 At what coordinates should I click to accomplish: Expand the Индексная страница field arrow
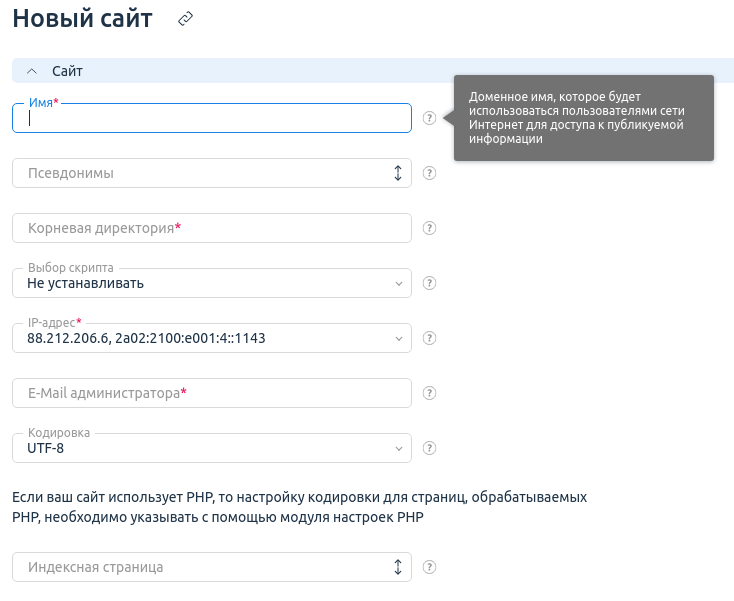pyautogui.click(x=398, y=567)
